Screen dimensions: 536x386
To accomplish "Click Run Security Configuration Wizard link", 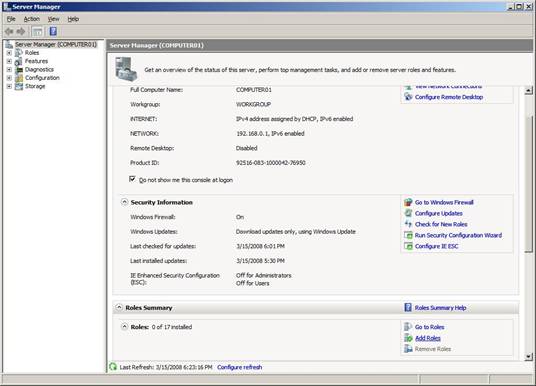I will pyautogui.click(x=458, y=235).
